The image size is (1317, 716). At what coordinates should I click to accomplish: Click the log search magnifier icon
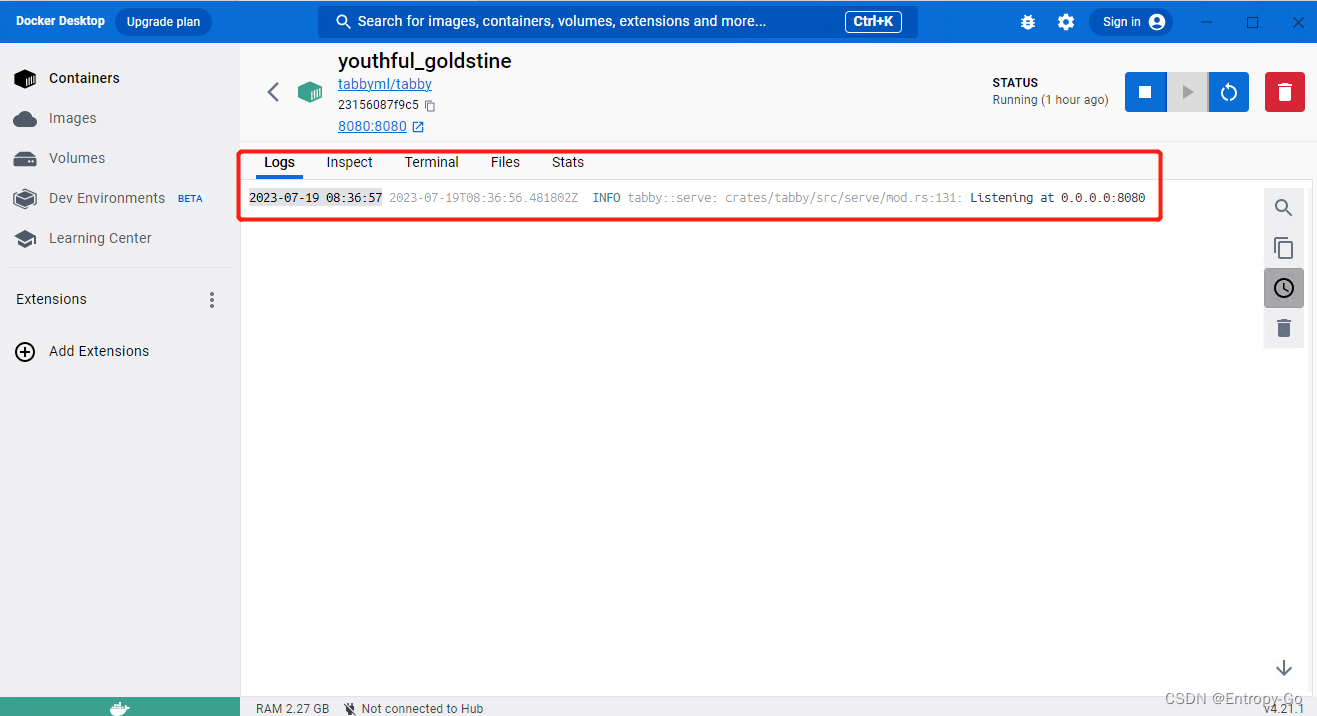pyautogui.click(x=1283, y=208)
